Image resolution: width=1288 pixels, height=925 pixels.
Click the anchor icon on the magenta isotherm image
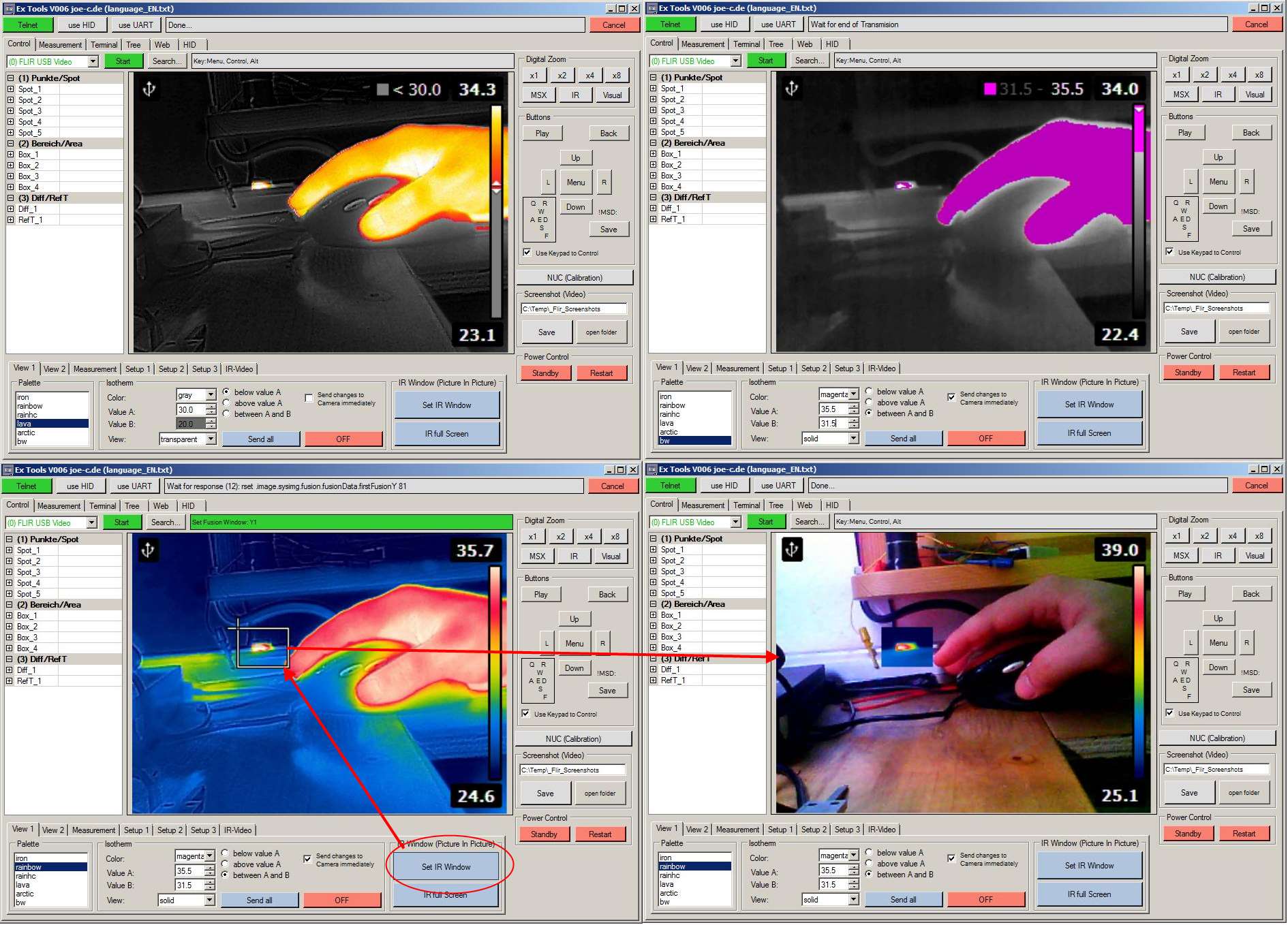792,89
